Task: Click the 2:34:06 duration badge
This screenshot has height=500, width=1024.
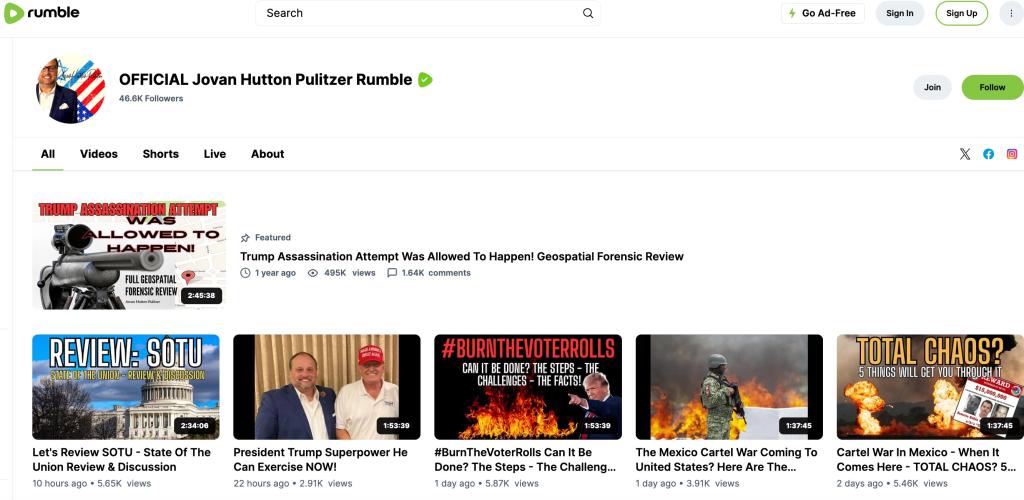Action: pyautogui.click(x=195, y=426)
